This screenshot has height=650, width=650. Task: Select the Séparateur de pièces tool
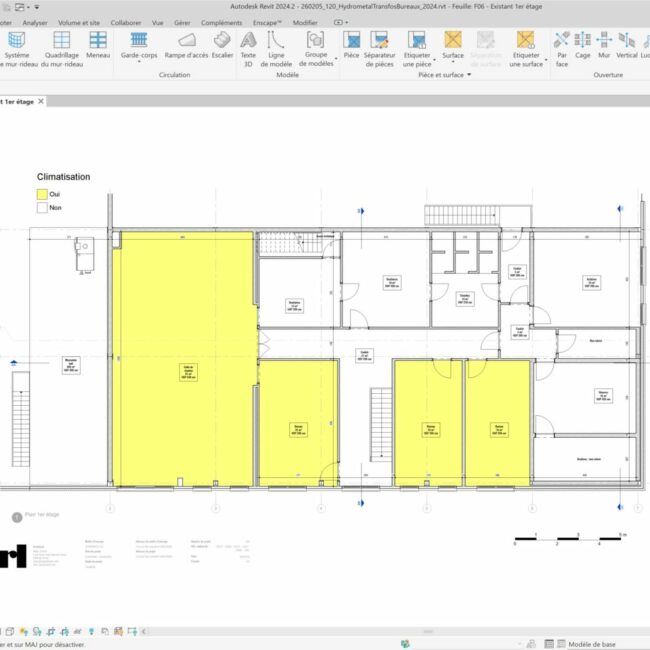[379, 49]
